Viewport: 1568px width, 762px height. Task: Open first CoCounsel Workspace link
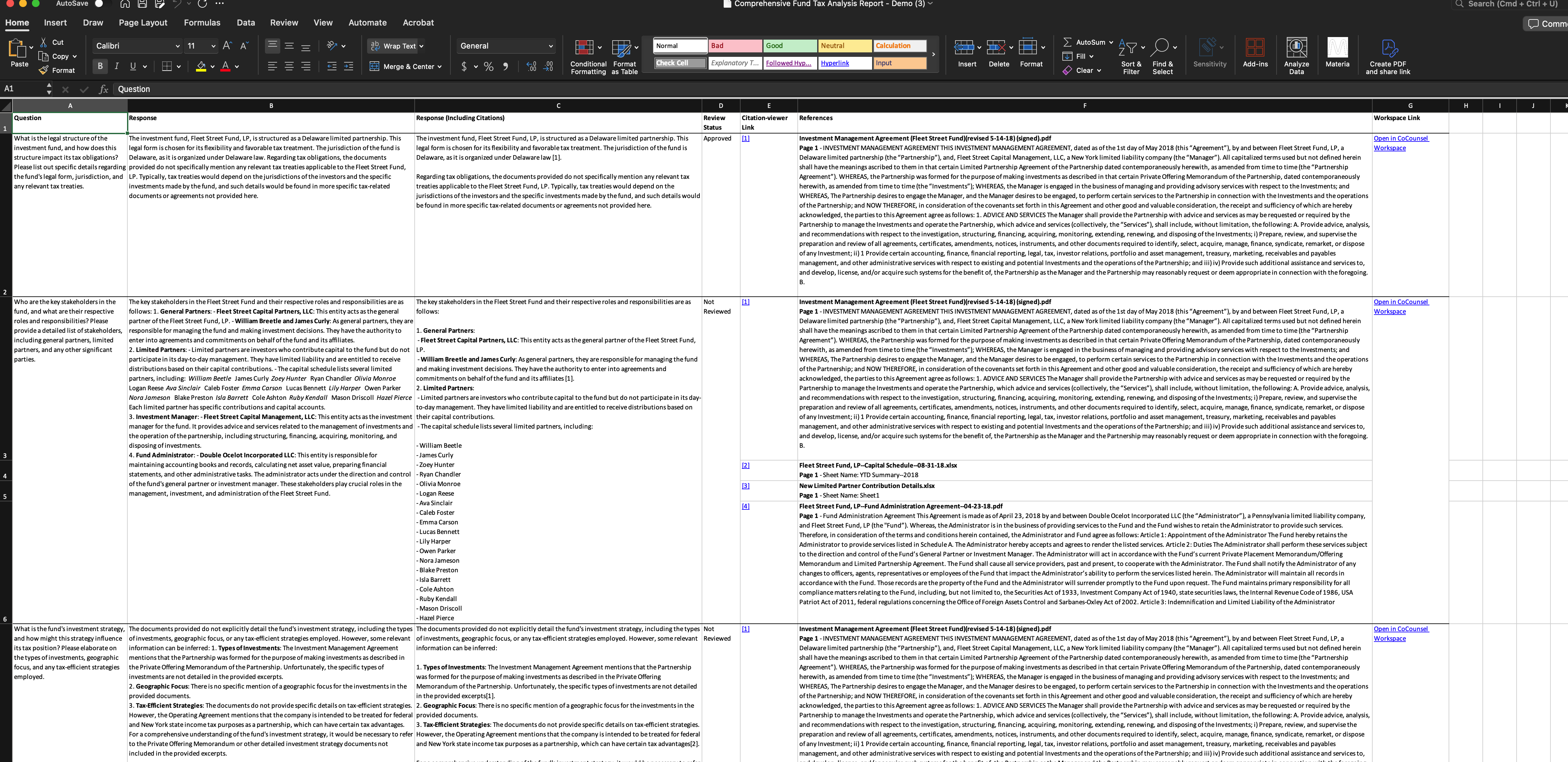click(x=1400, y=139)
